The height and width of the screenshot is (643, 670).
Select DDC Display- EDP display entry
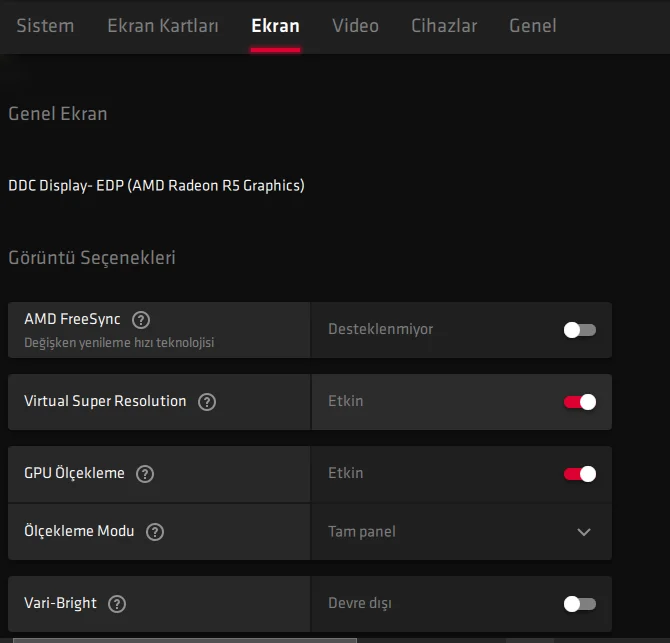[156, 185]
